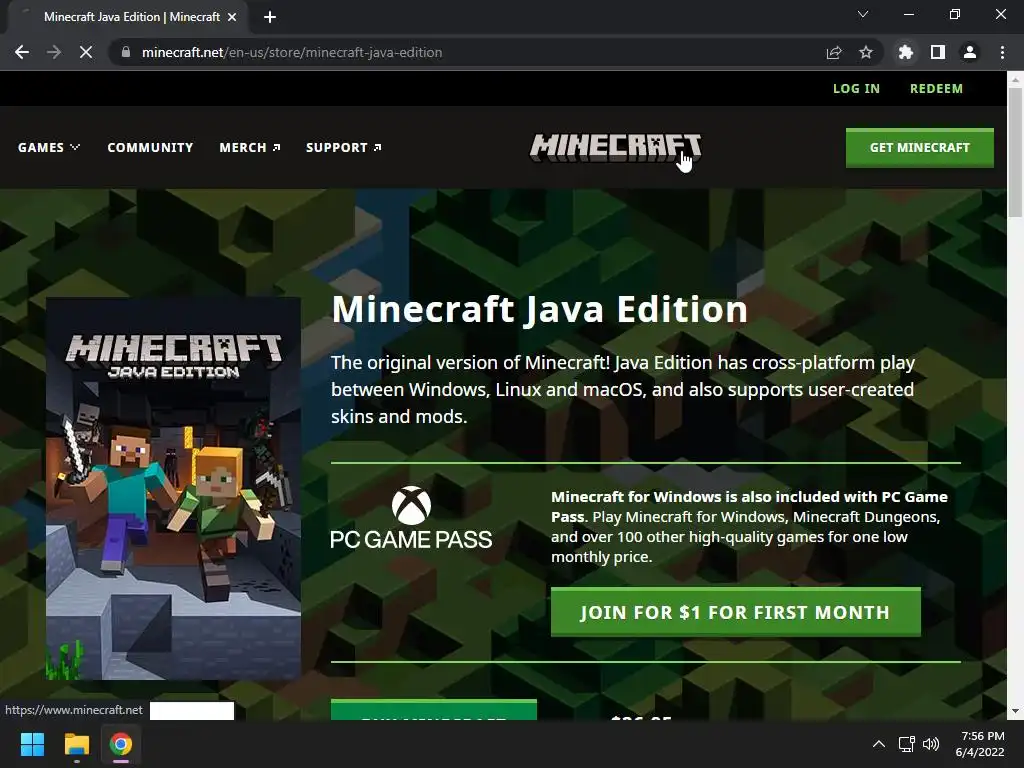This screenshot has height=768, width=1024.
Task: View site information via lock icon
Action: pyautogui.click(x=126, y=52)
